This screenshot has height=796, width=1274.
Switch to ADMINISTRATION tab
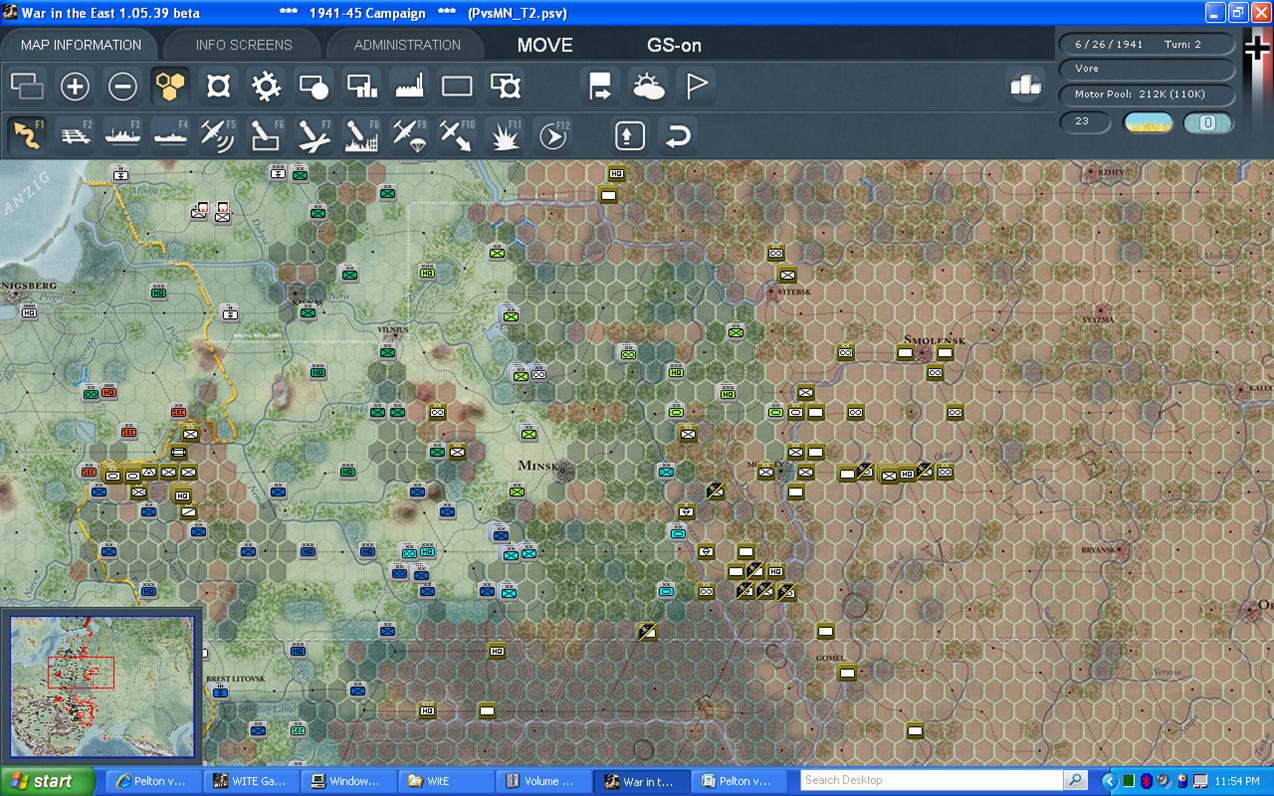[407, 45]
